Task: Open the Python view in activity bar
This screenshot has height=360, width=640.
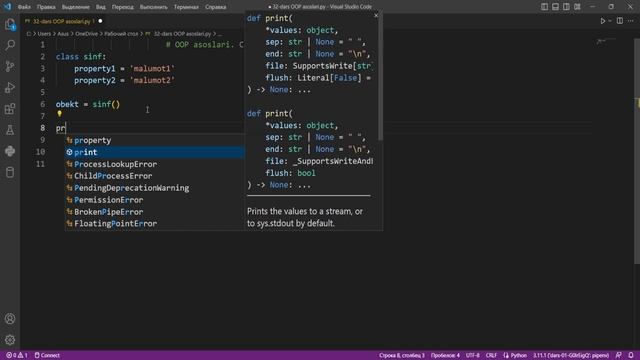Action: [x=10, y=151]
